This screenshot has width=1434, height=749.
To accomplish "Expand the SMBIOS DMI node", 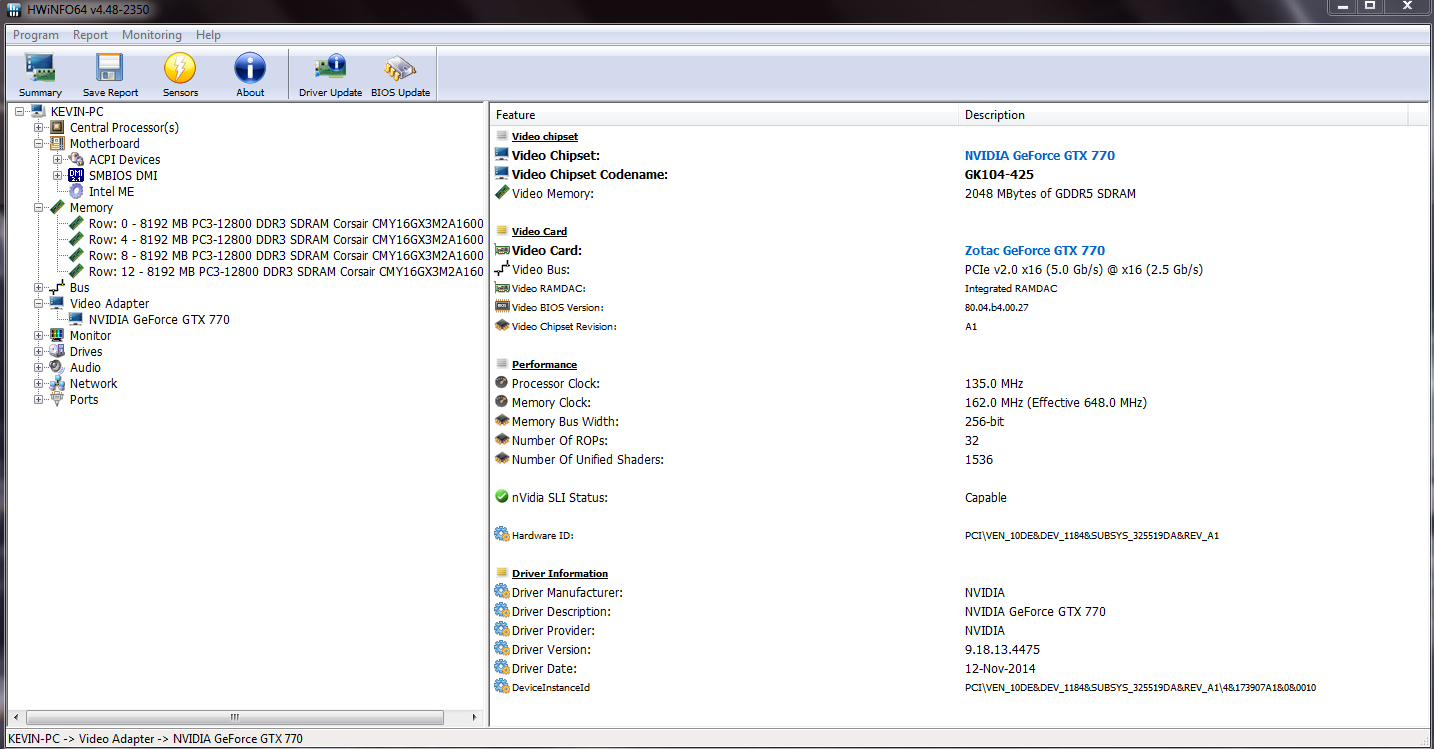I will pyautogui.click(x=58, y=175).
